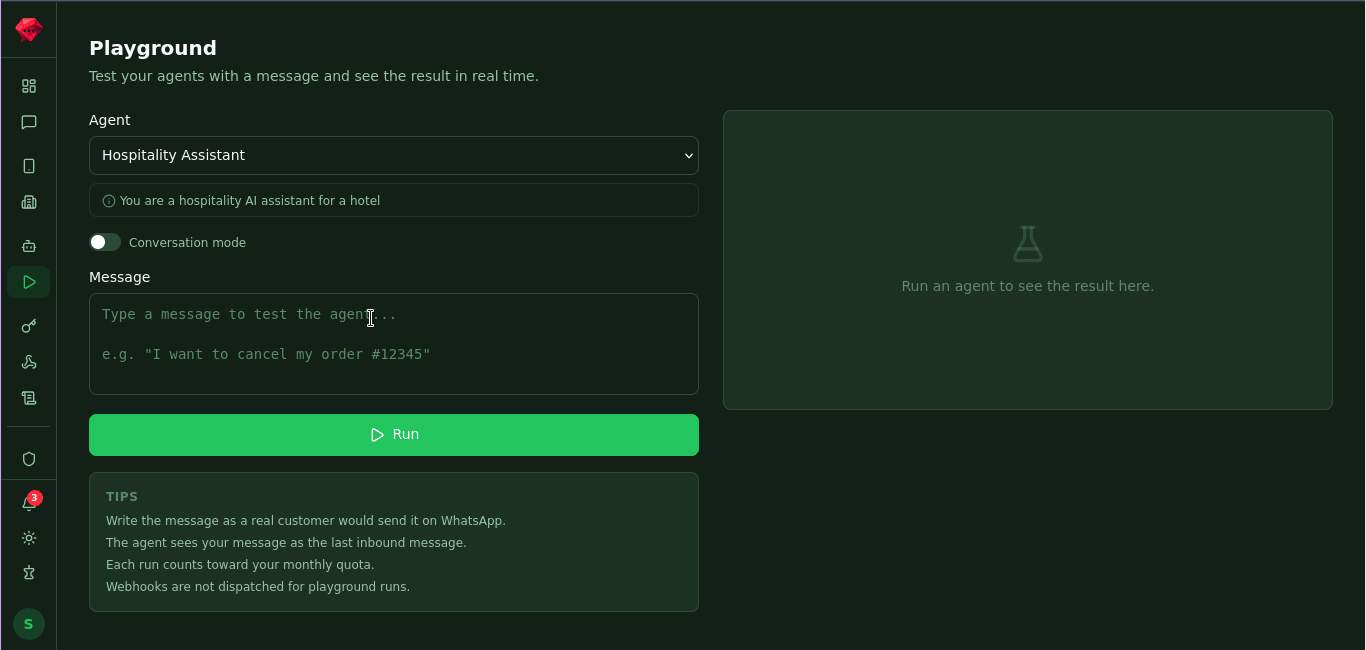Image resolution: width=1366 pixels, height=650 pixels.
Task: Click the green Run button
Action: coord(394,435)
